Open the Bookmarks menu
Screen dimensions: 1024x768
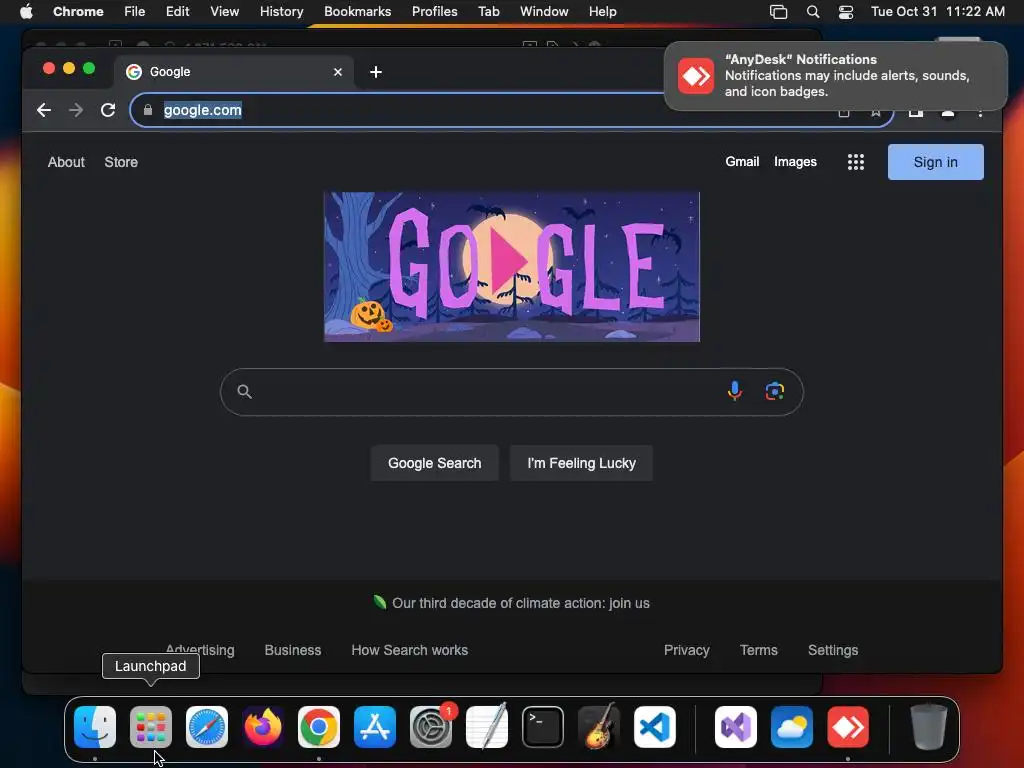(357, 11)
